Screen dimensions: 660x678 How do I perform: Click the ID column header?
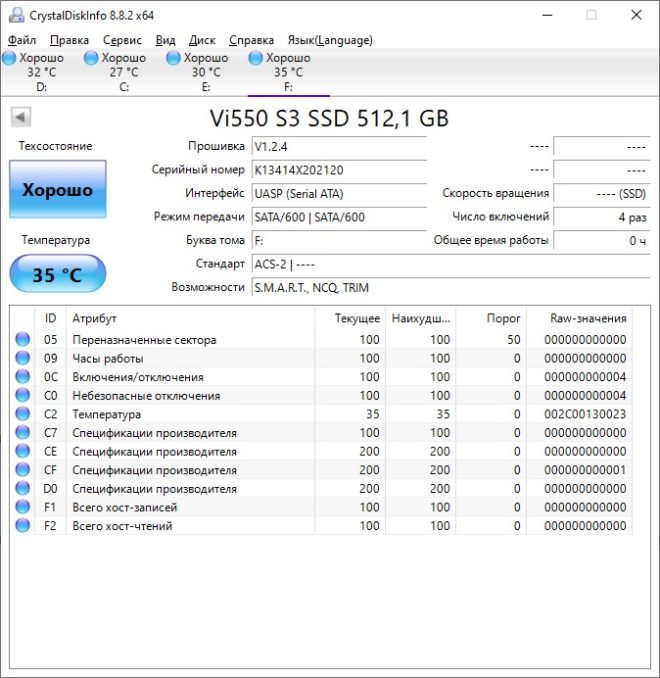point(50,318)
